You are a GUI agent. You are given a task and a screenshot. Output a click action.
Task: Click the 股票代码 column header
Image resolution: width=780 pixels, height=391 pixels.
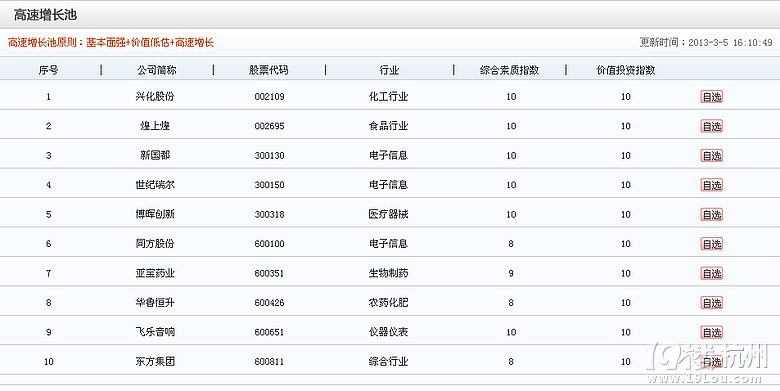pyautogui.click(x=269, y=70)
